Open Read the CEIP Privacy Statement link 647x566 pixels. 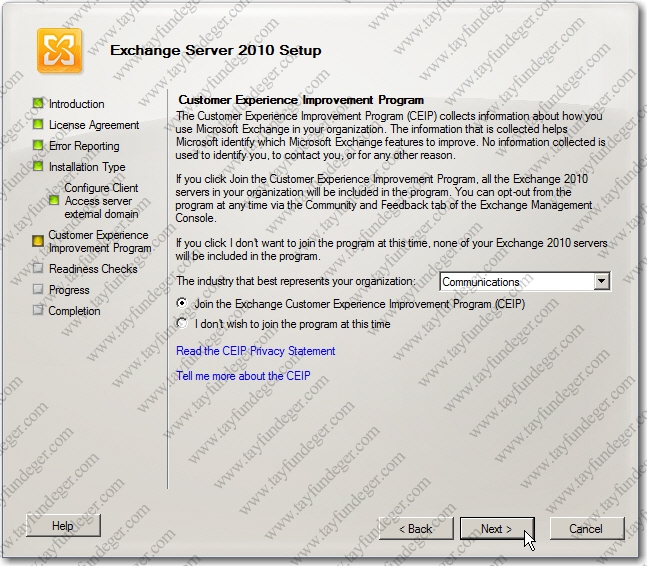[255, 351]
